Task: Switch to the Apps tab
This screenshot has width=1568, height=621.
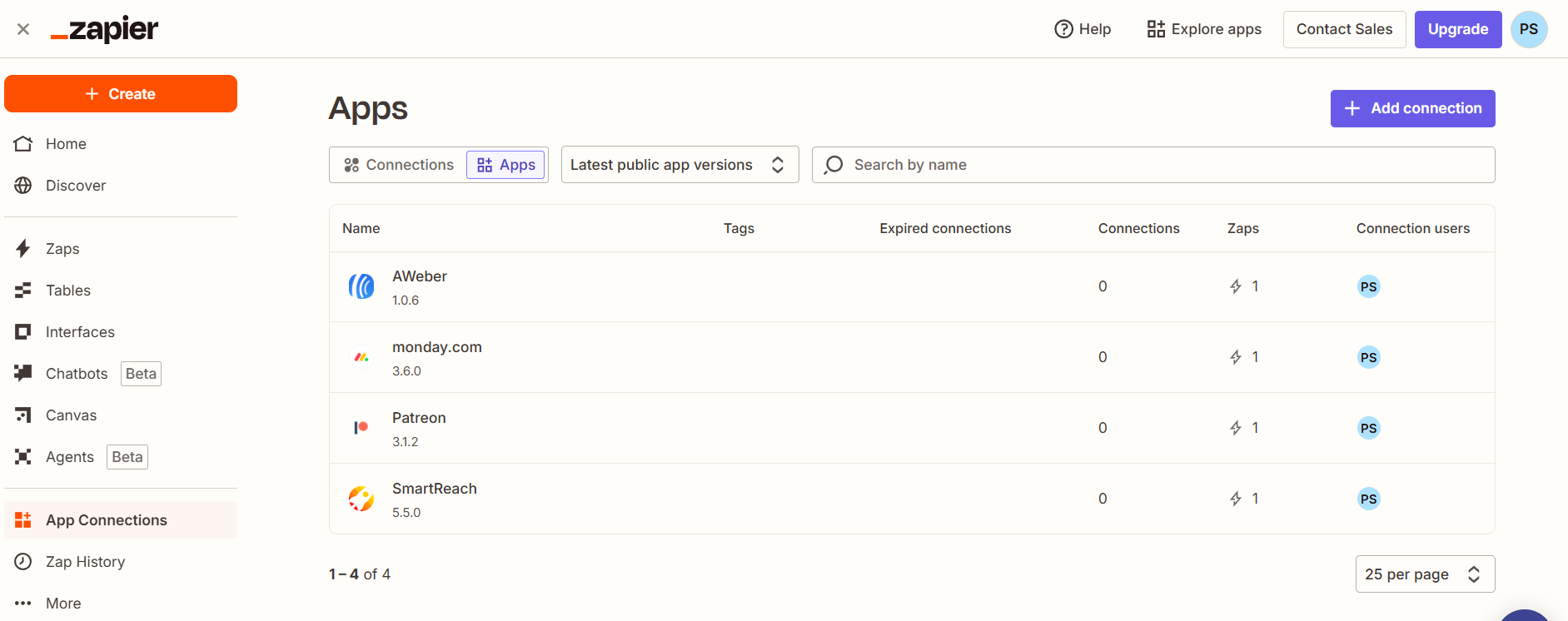Action: tap(505, 165)
